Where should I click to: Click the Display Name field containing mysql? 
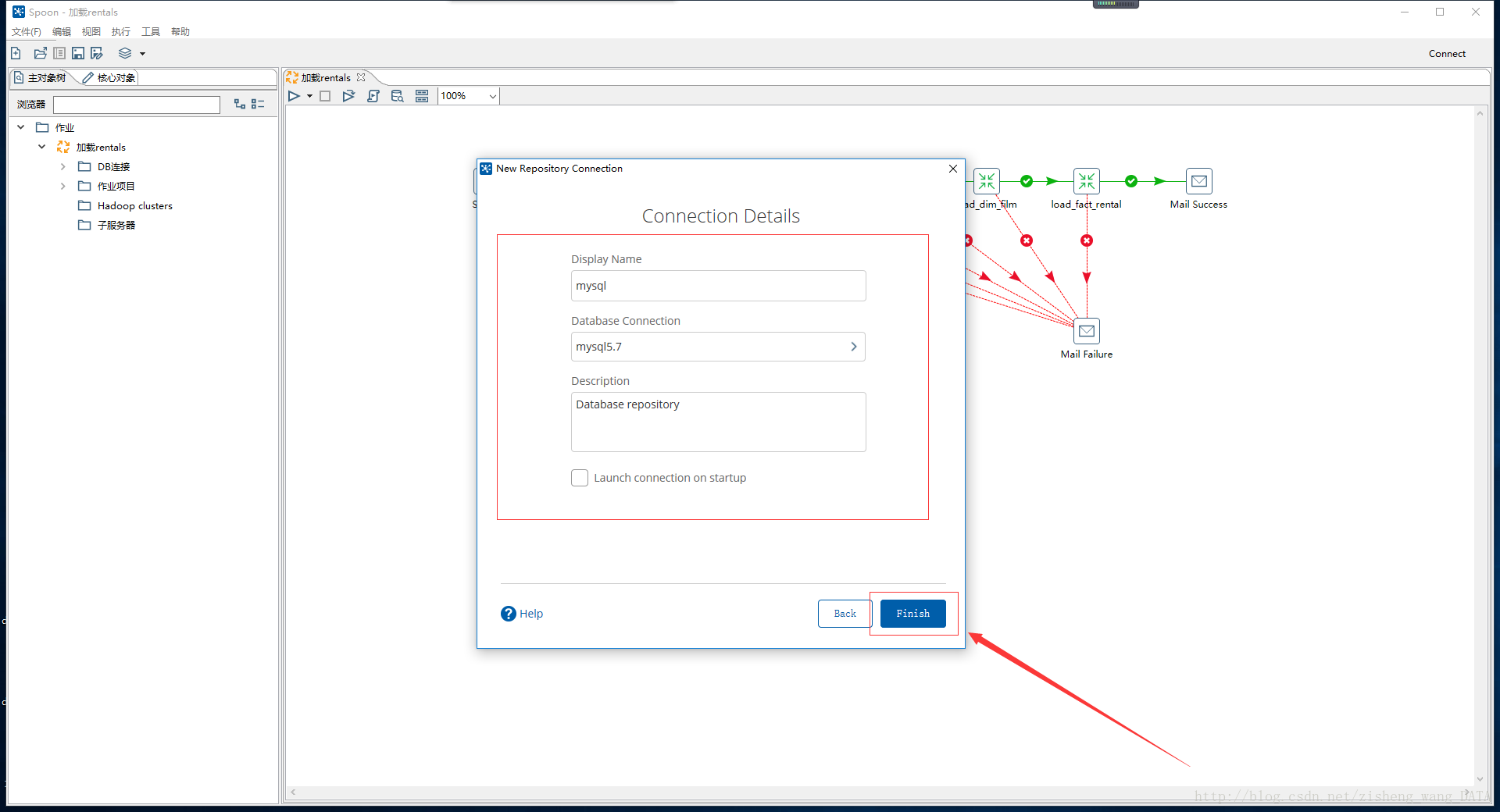(718, 286)
